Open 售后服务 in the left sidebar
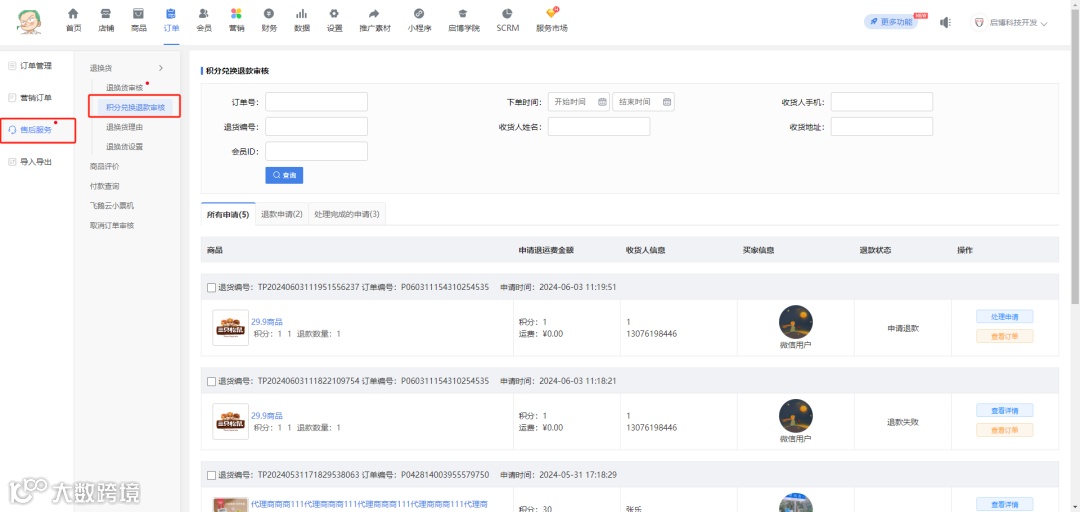1080x512 pixels. [37, 130]
